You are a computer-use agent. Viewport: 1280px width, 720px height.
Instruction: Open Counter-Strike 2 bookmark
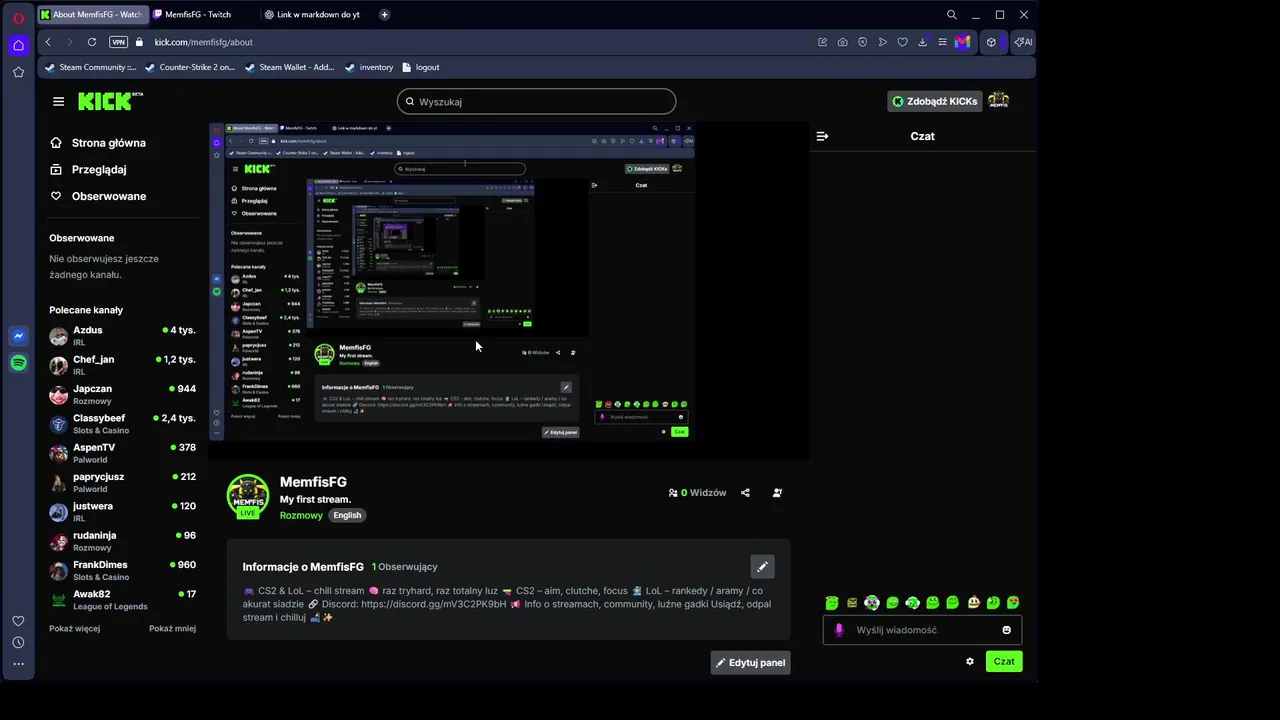coord(190,67)
